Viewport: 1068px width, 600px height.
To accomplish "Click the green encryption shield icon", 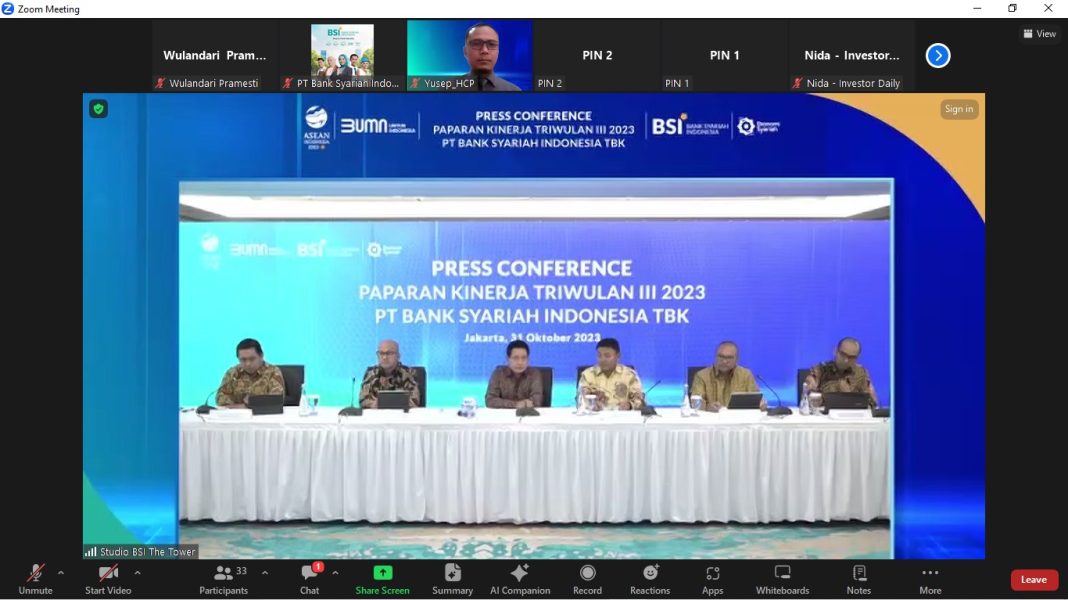I will pyautogui.click(x=99, y=109).
